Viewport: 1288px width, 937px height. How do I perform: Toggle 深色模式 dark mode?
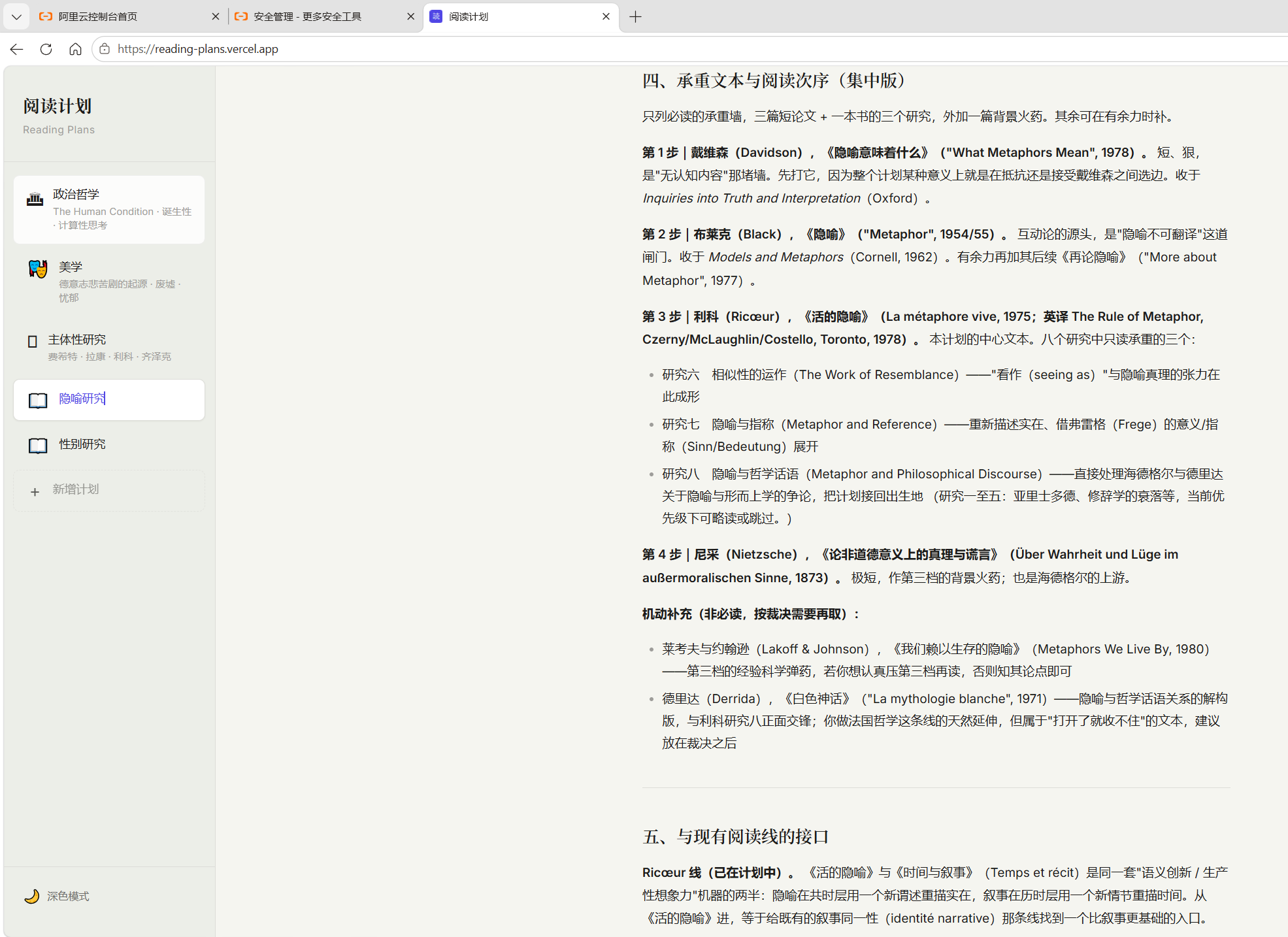(x=57, y=896)
